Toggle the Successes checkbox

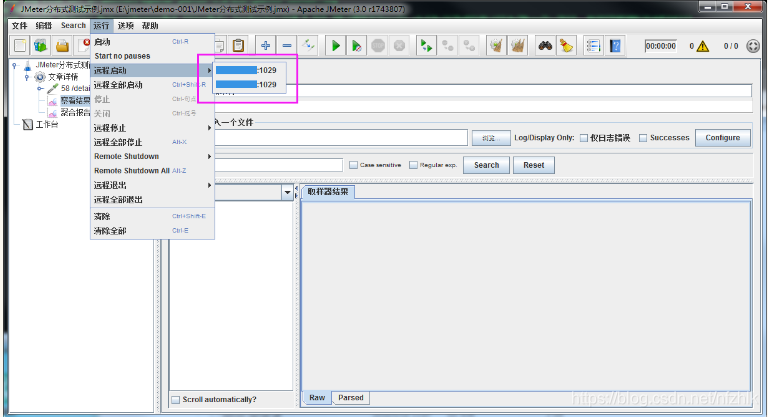643,138
